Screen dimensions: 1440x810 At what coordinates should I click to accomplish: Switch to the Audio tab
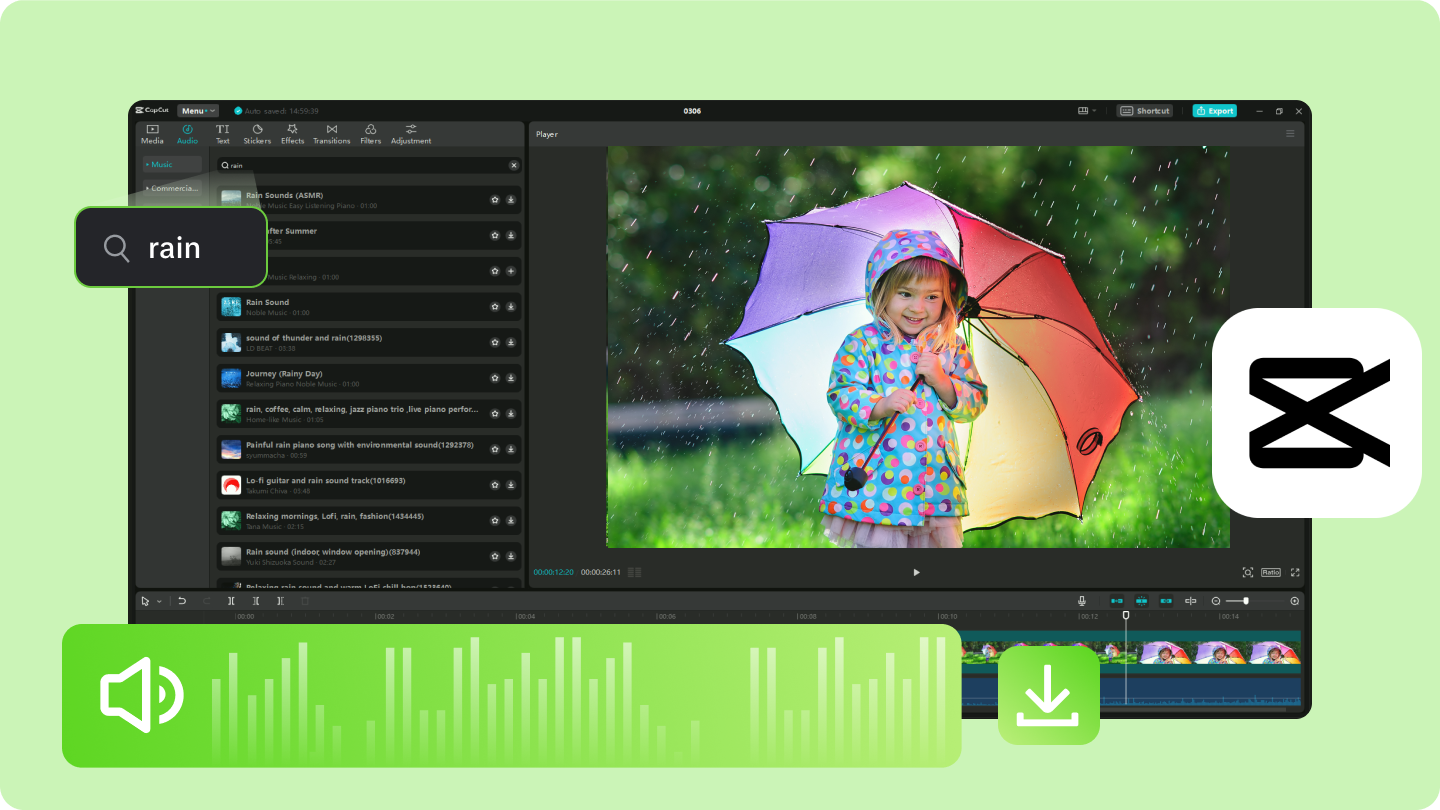tap(187, 134)
